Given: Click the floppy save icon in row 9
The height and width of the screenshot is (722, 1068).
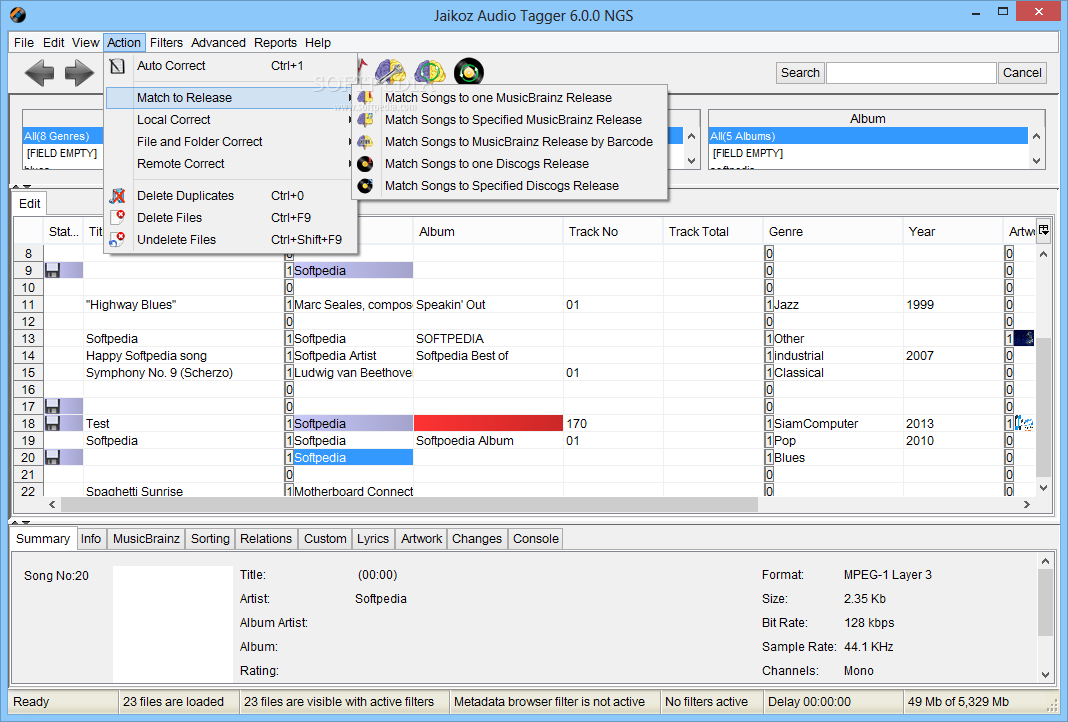Looking at the screenshot, I should [52, 270].
